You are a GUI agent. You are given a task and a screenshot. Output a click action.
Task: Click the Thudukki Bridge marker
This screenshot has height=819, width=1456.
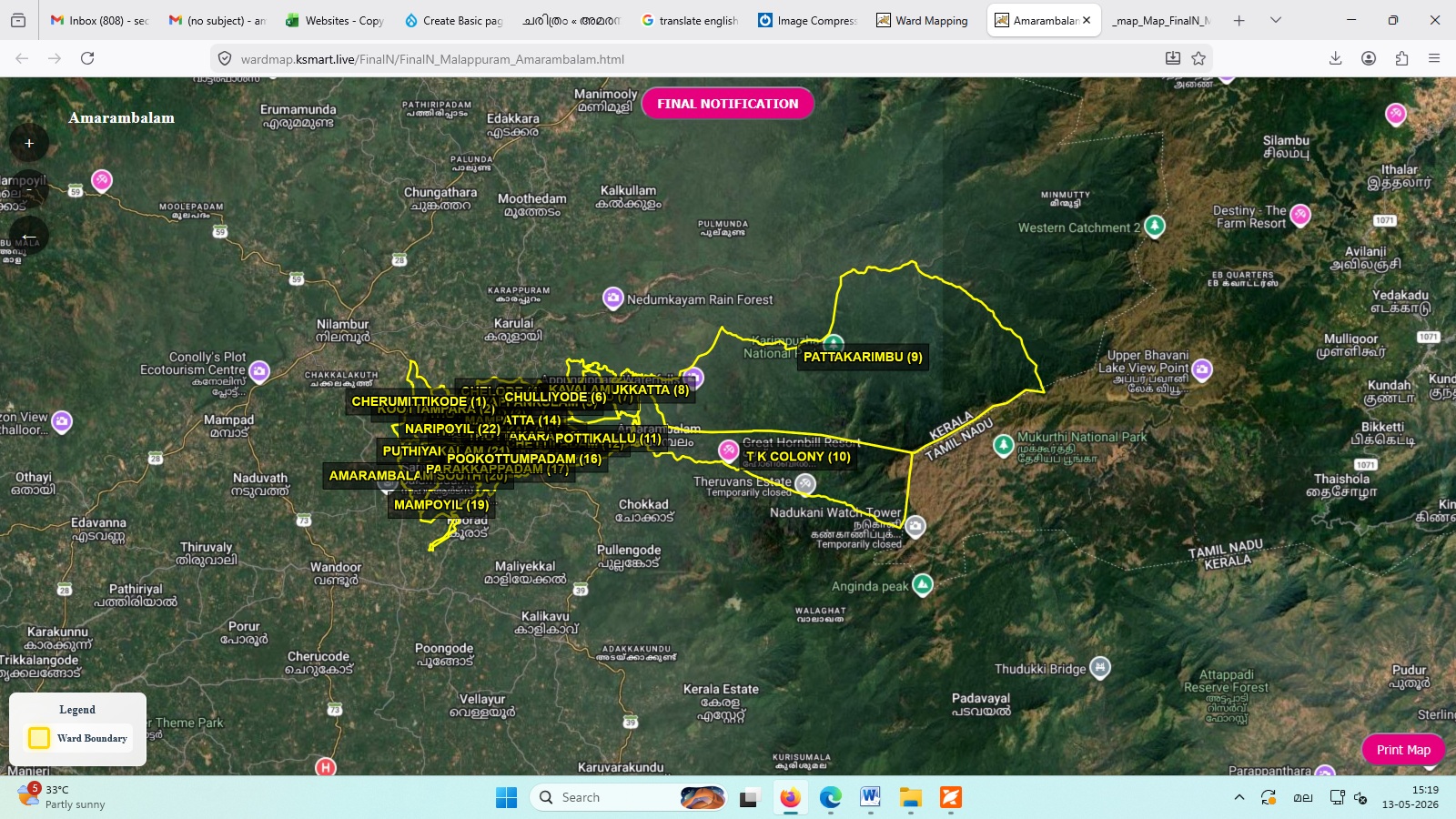coord(1100,667)
